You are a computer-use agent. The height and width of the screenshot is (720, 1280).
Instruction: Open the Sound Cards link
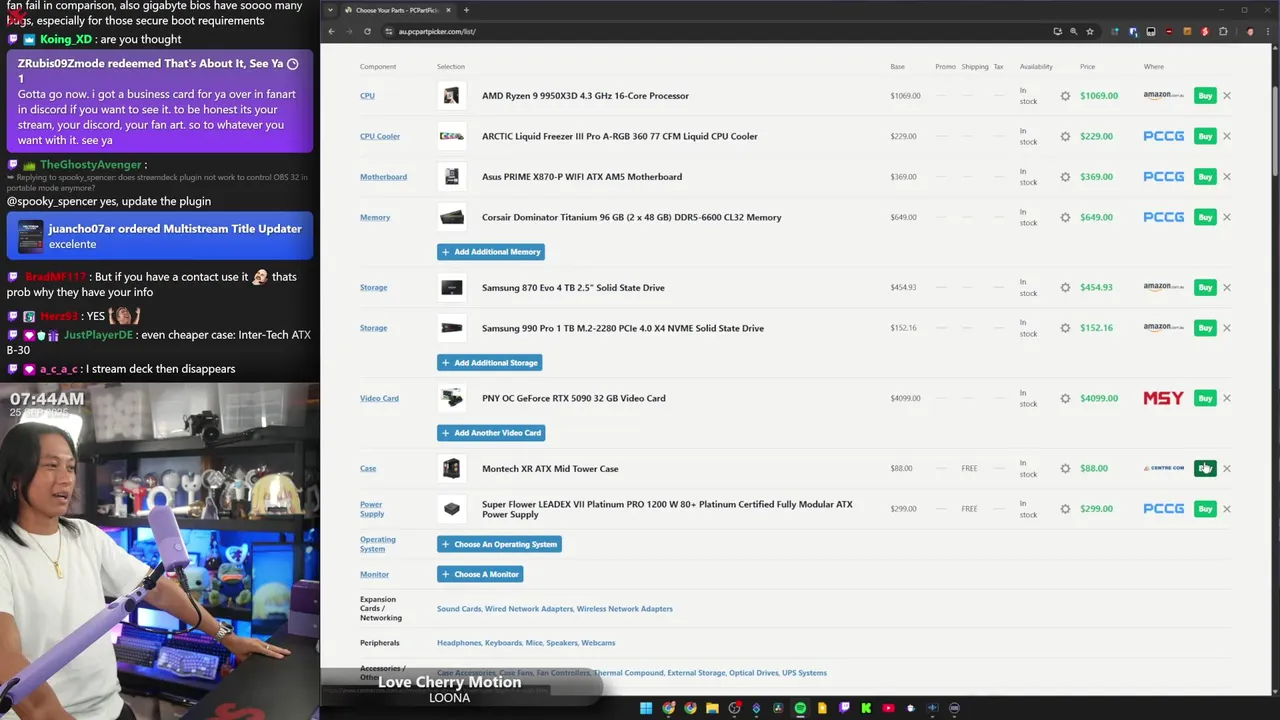pyautogui.click(x=459, y=609)
